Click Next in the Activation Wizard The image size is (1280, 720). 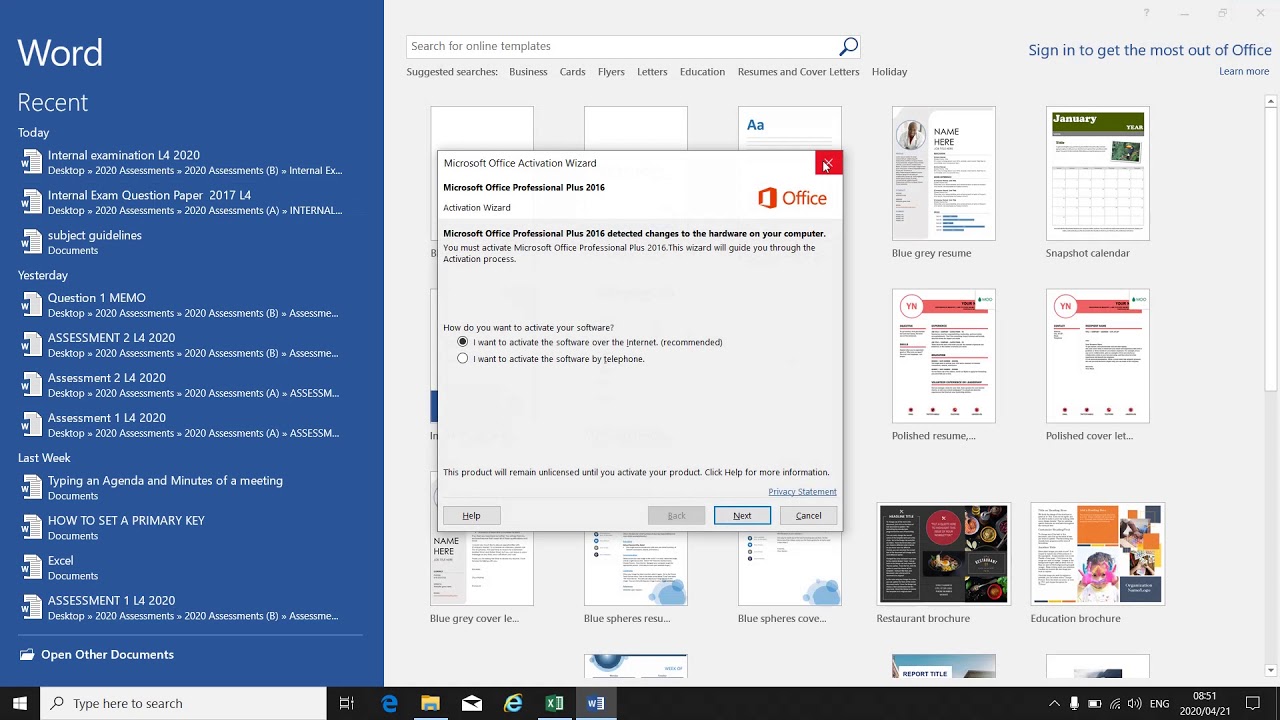tap(742, 516)
